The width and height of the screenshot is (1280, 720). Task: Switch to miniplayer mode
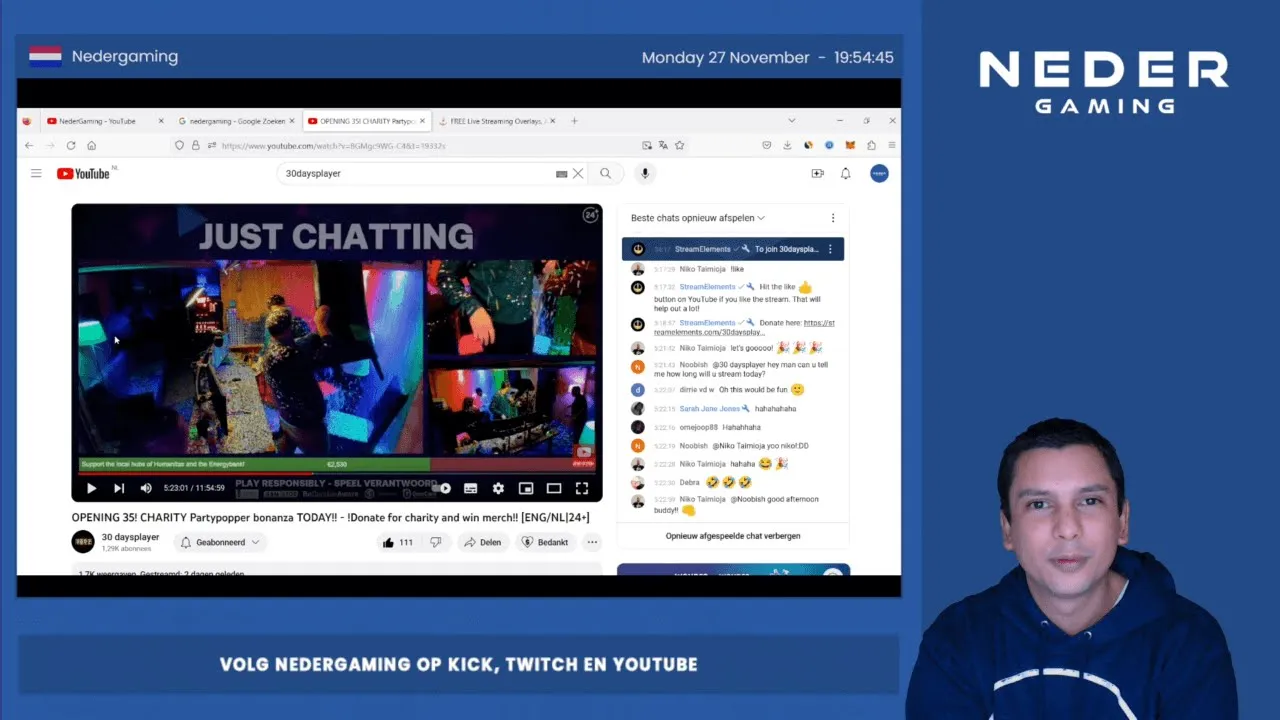pyautogui.click(x=526, y=488)
